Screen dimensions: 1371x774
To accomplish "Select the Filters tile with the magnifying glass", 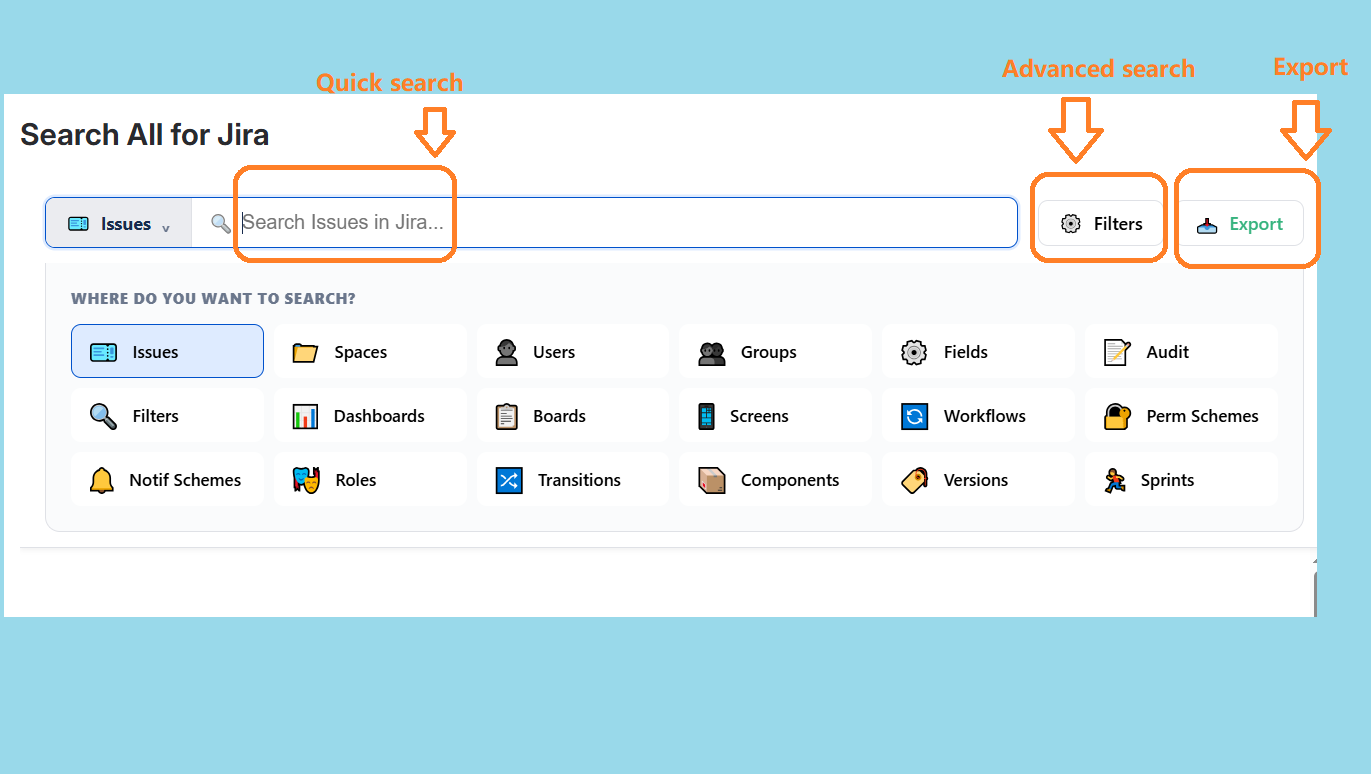I will (x=167, y=415).
